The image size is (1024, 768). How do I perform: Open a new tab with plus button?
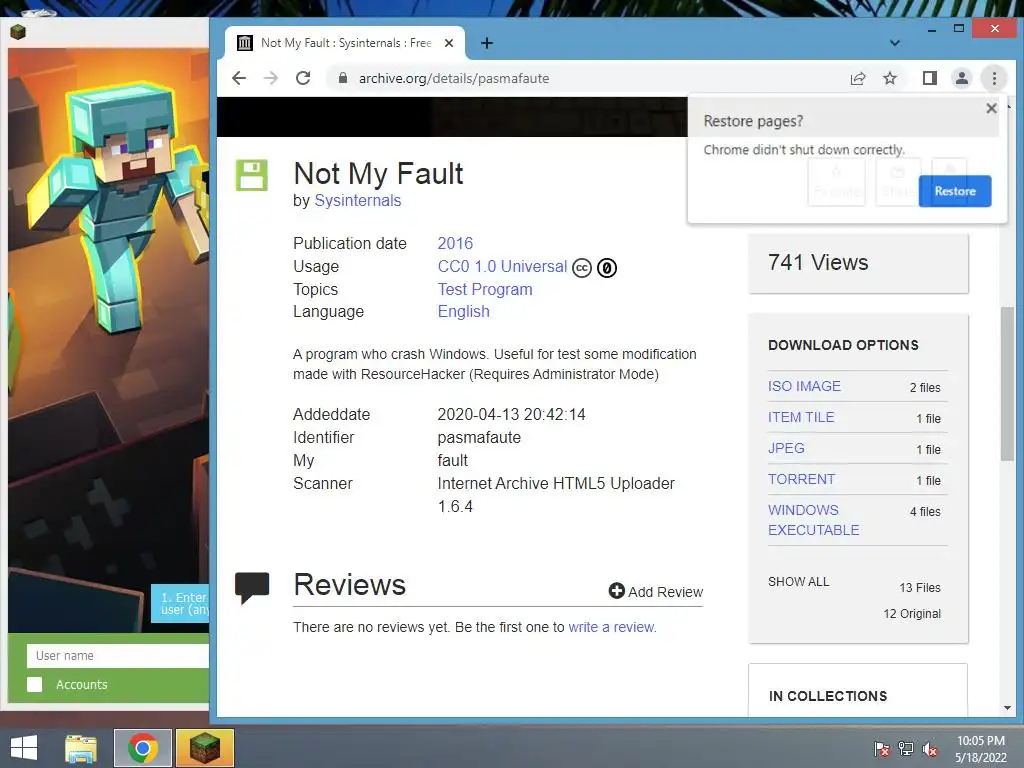(487, 43)
